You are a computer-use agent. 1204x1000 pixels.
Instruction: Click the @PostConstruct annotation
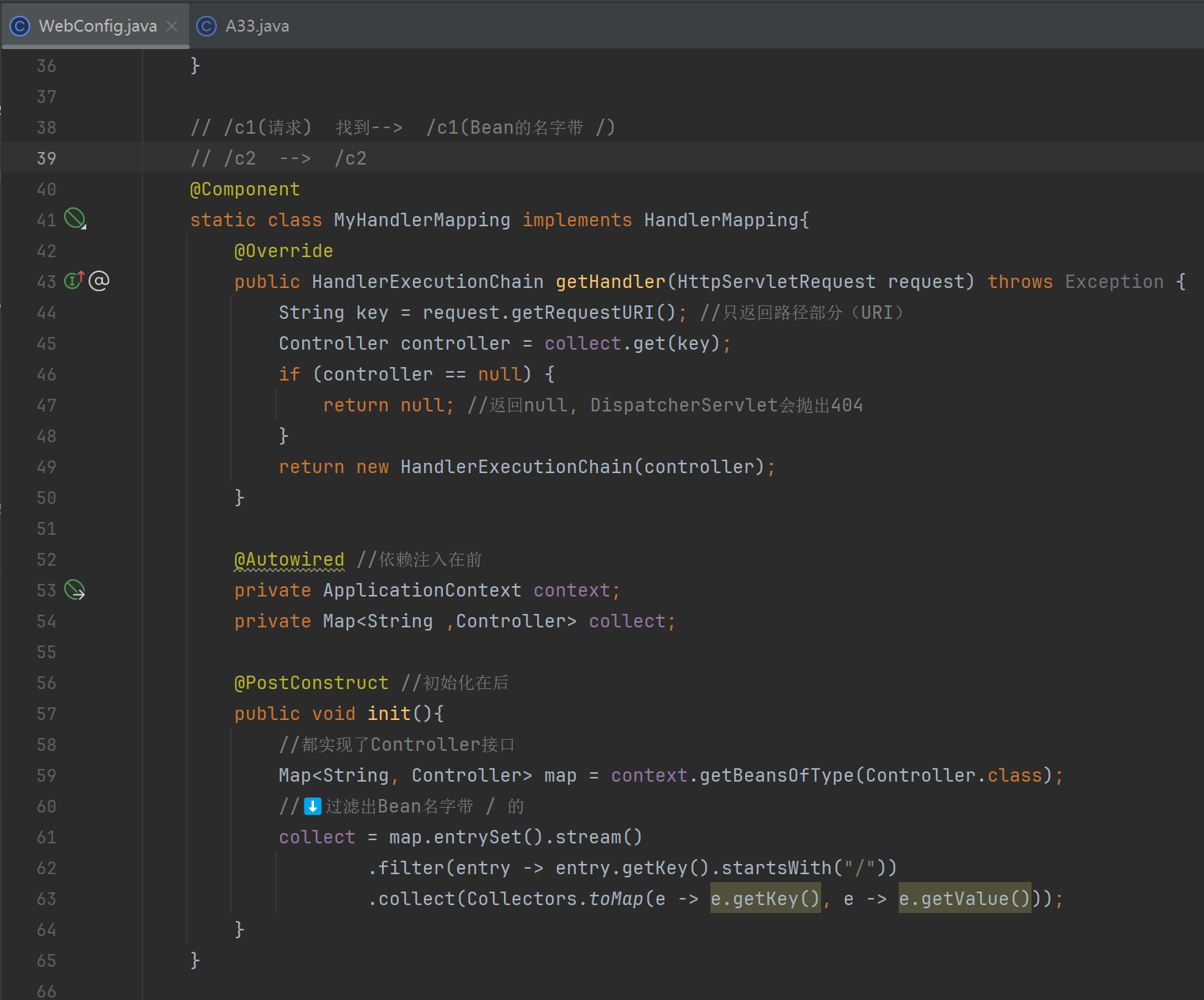tap(312, 683)
